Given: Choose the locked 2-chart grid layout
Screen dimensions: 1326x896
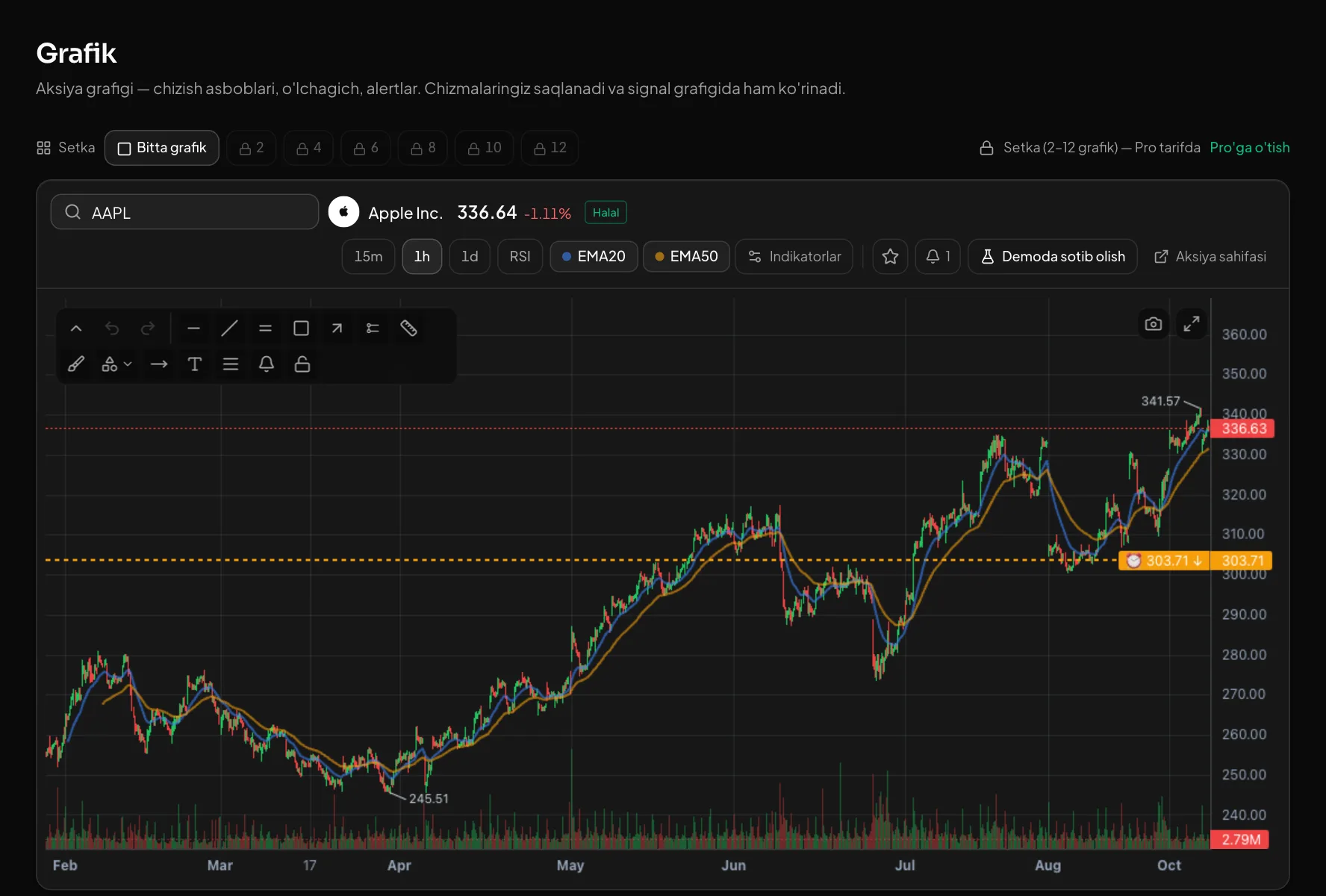Looking at the screenshot, I should [x=252, y=148].
